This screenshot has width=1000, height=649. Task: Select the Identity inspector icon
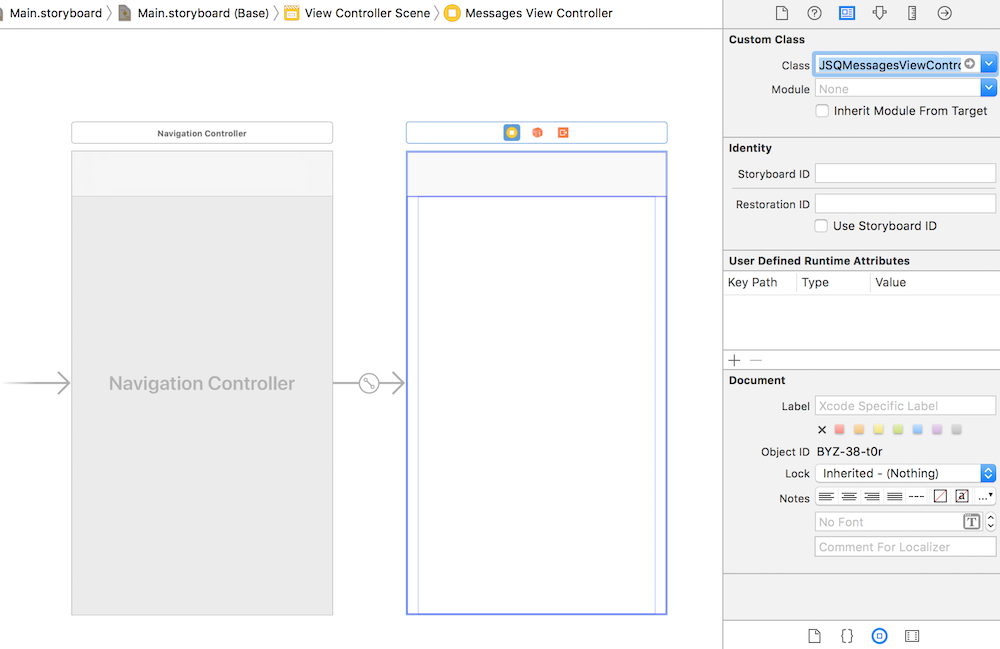coord(846,13)
